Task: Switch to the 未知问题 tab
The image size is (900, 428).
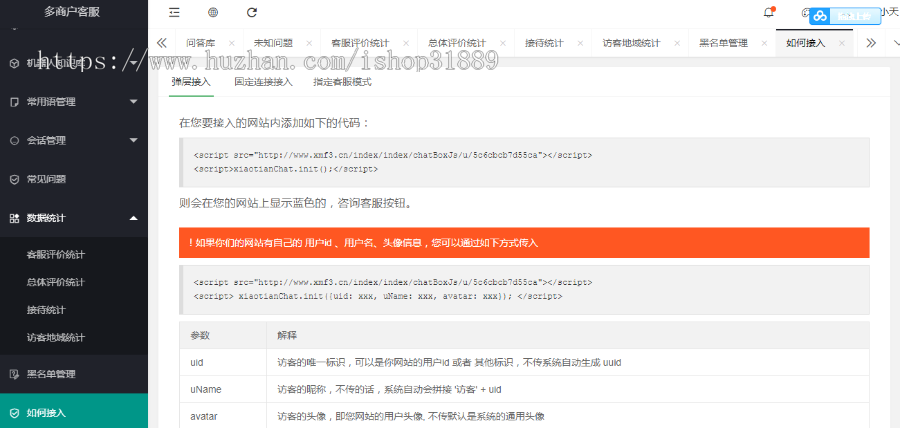Action: point(273,43)
